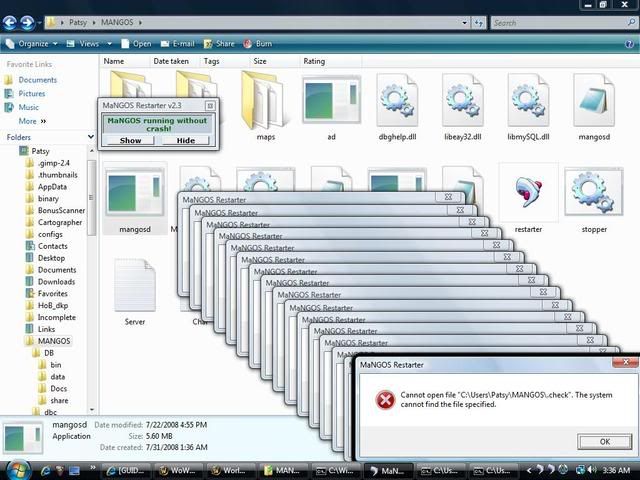
Task: Expand the Patsy breadcrumb arrow
Action: tap(93, 22)
